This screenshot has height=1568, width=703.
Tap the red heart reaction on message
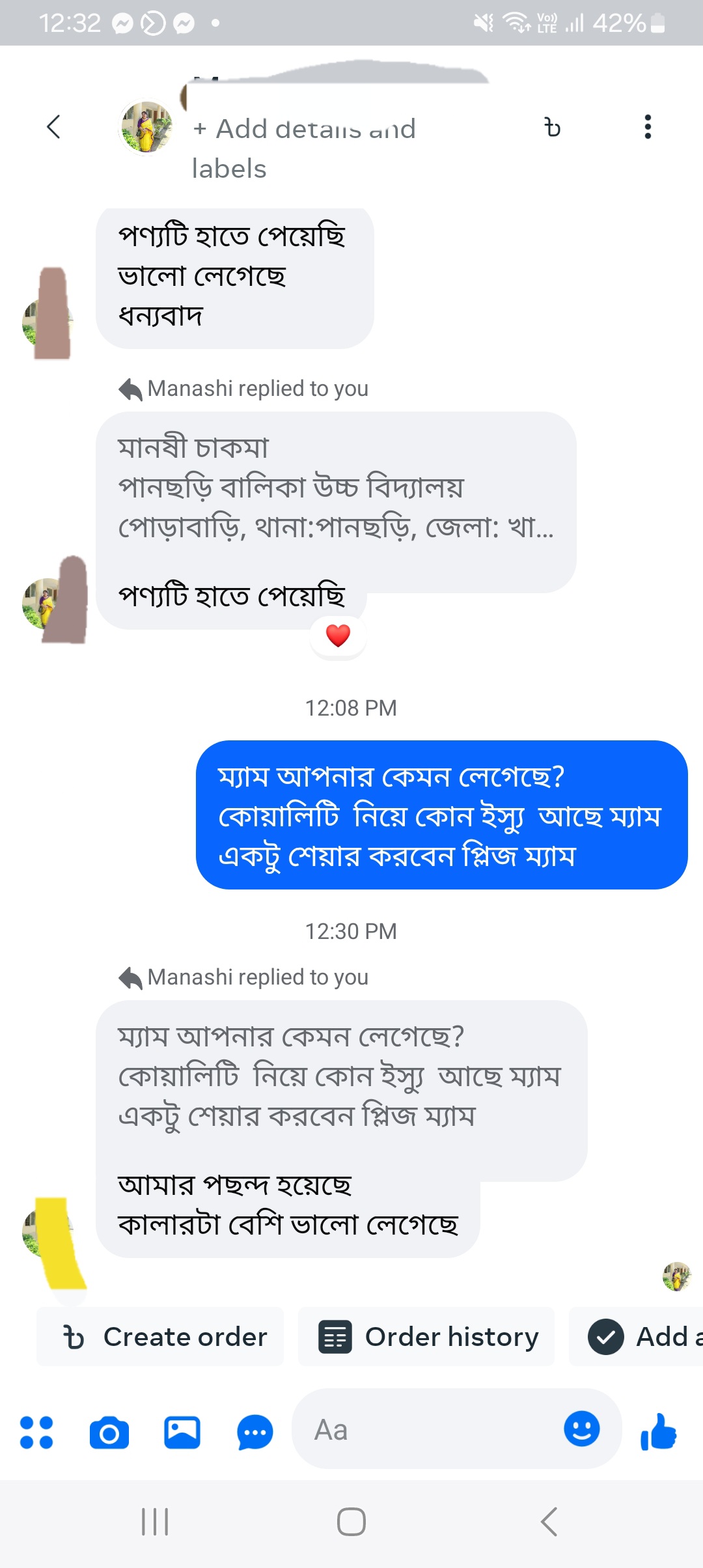point(338,636)
